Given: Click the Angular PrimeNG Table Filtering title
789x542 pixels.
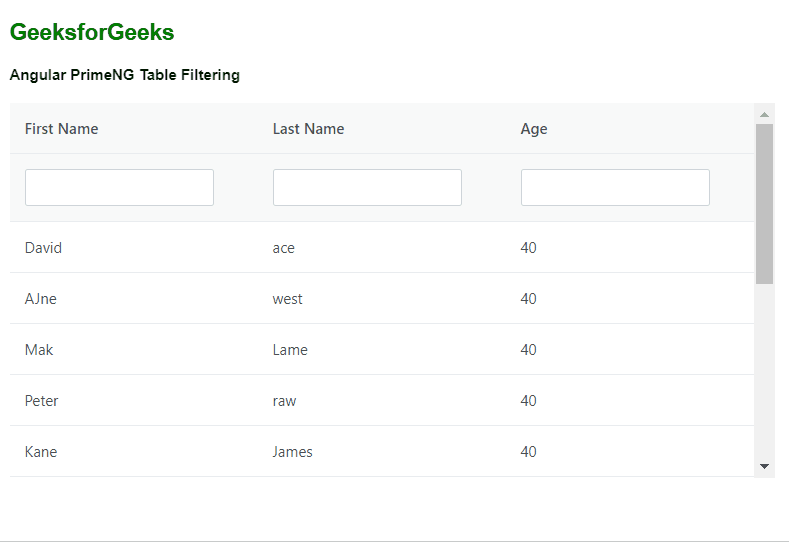Looking at the screenshot, I should tap(125, 75).
